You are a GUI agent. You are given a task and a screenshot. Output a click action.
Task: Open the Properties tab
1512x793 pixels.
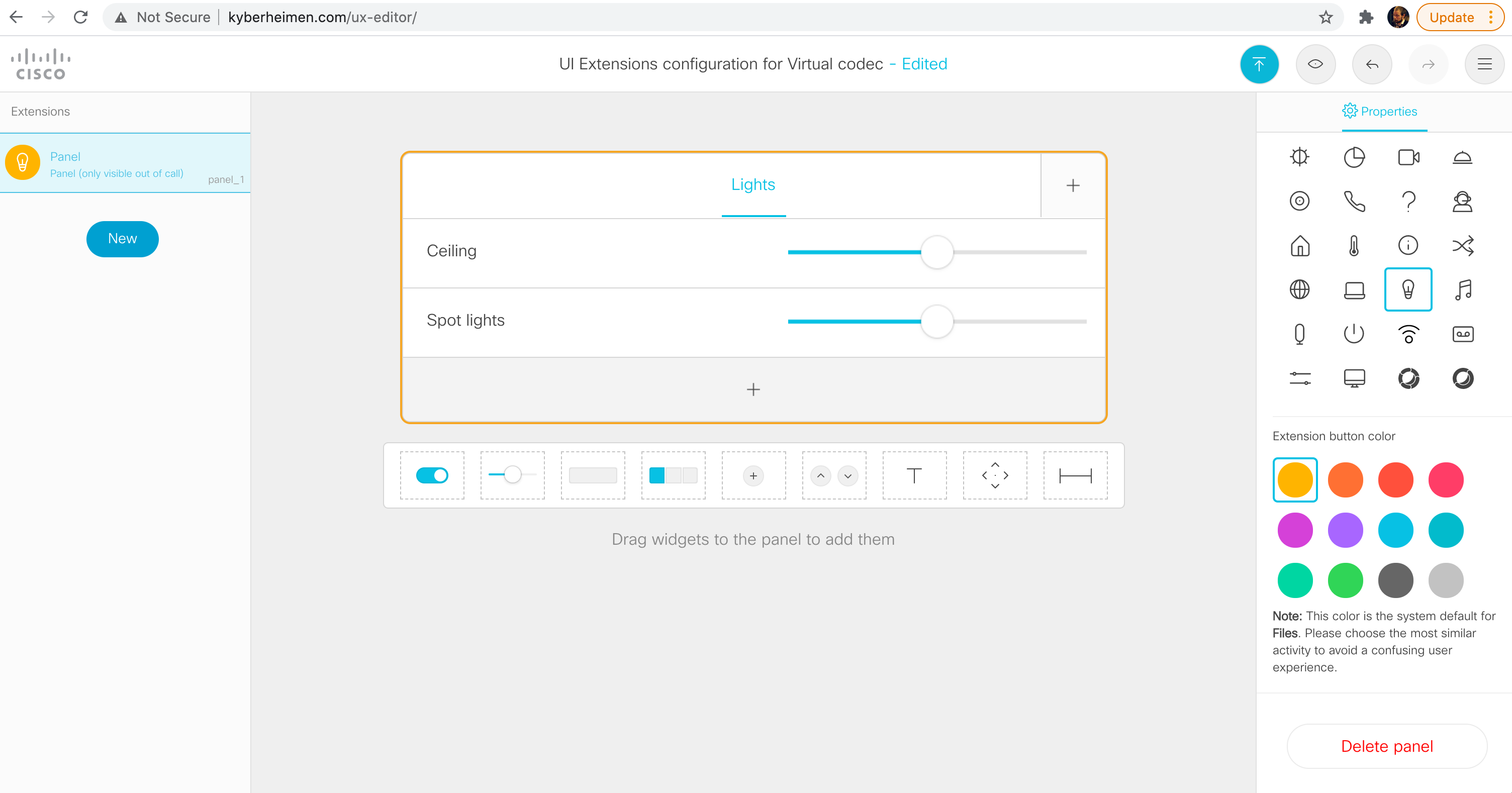tap(1380, 112)
